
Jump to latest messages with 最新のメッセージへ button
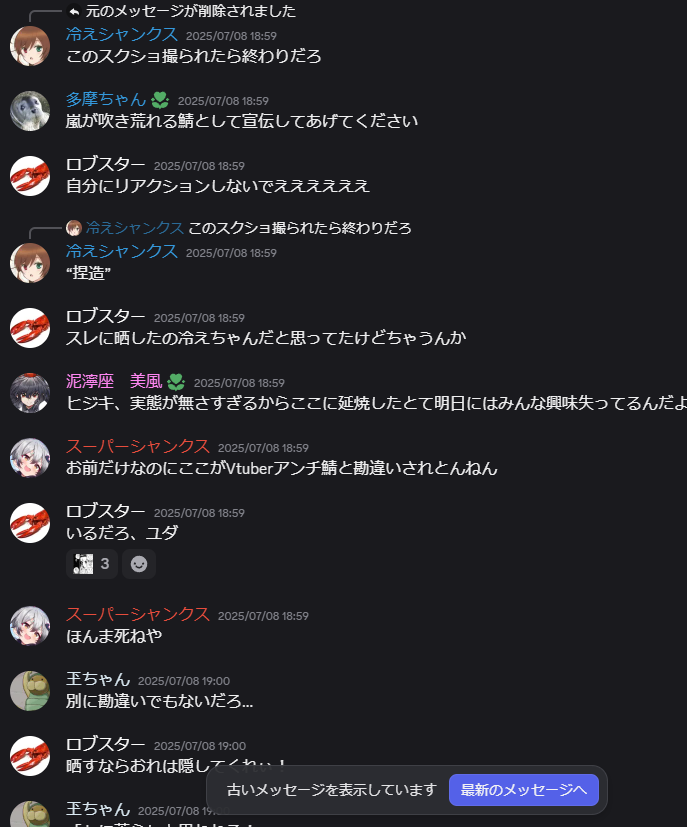click(x=524, y=790)
